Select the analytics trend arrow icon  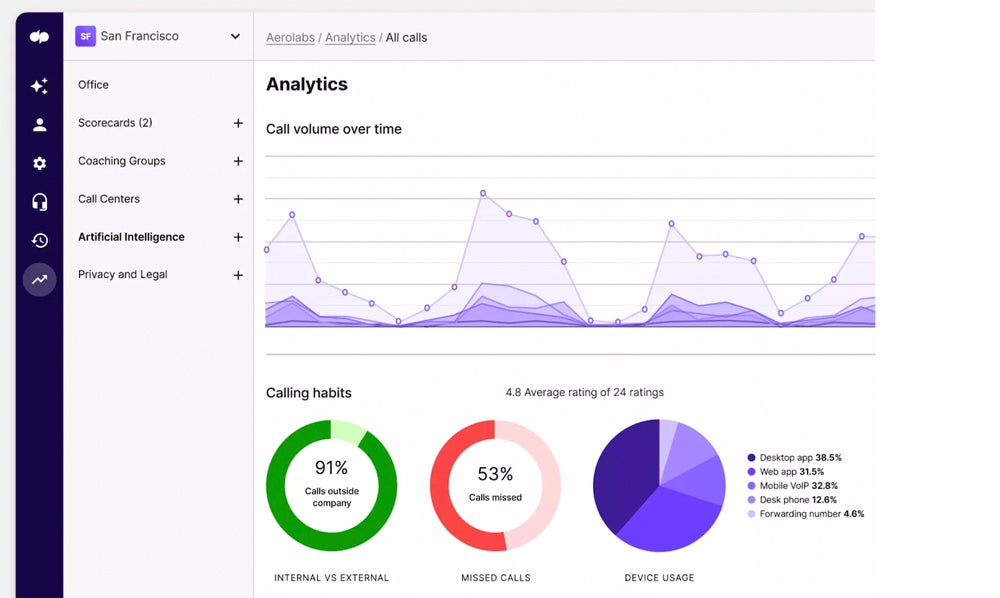[x=39, y=280]
